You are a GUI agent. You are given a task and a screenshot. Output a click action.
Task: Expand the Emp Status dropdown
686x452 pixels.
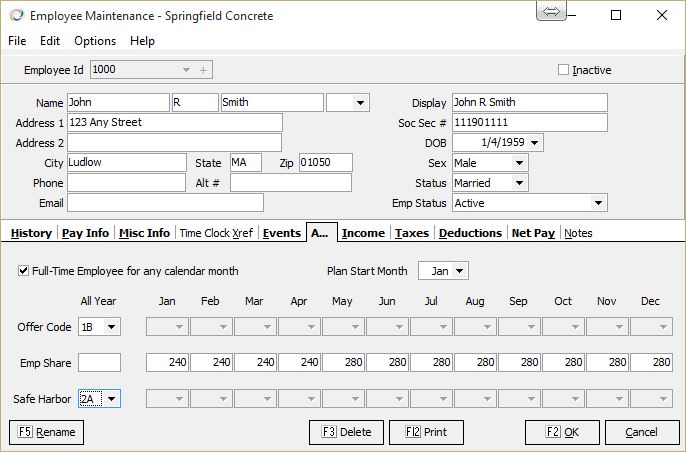click(x=598, y=203)
